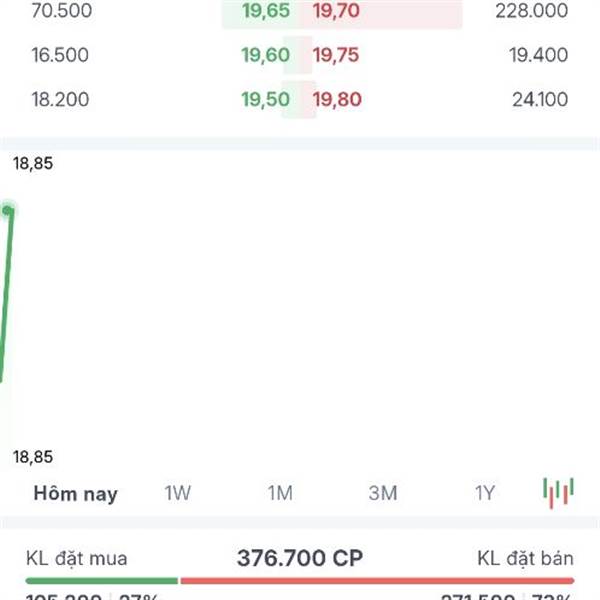Switch chart to candlestick view icon
Screen dimensions: 600x600
point(558,493)
